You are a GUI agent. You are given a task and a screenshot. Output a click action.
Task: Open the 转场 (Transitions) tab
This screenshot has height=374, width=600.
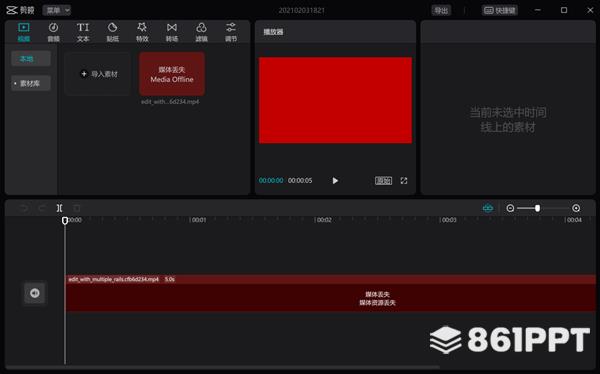point(172,32)
